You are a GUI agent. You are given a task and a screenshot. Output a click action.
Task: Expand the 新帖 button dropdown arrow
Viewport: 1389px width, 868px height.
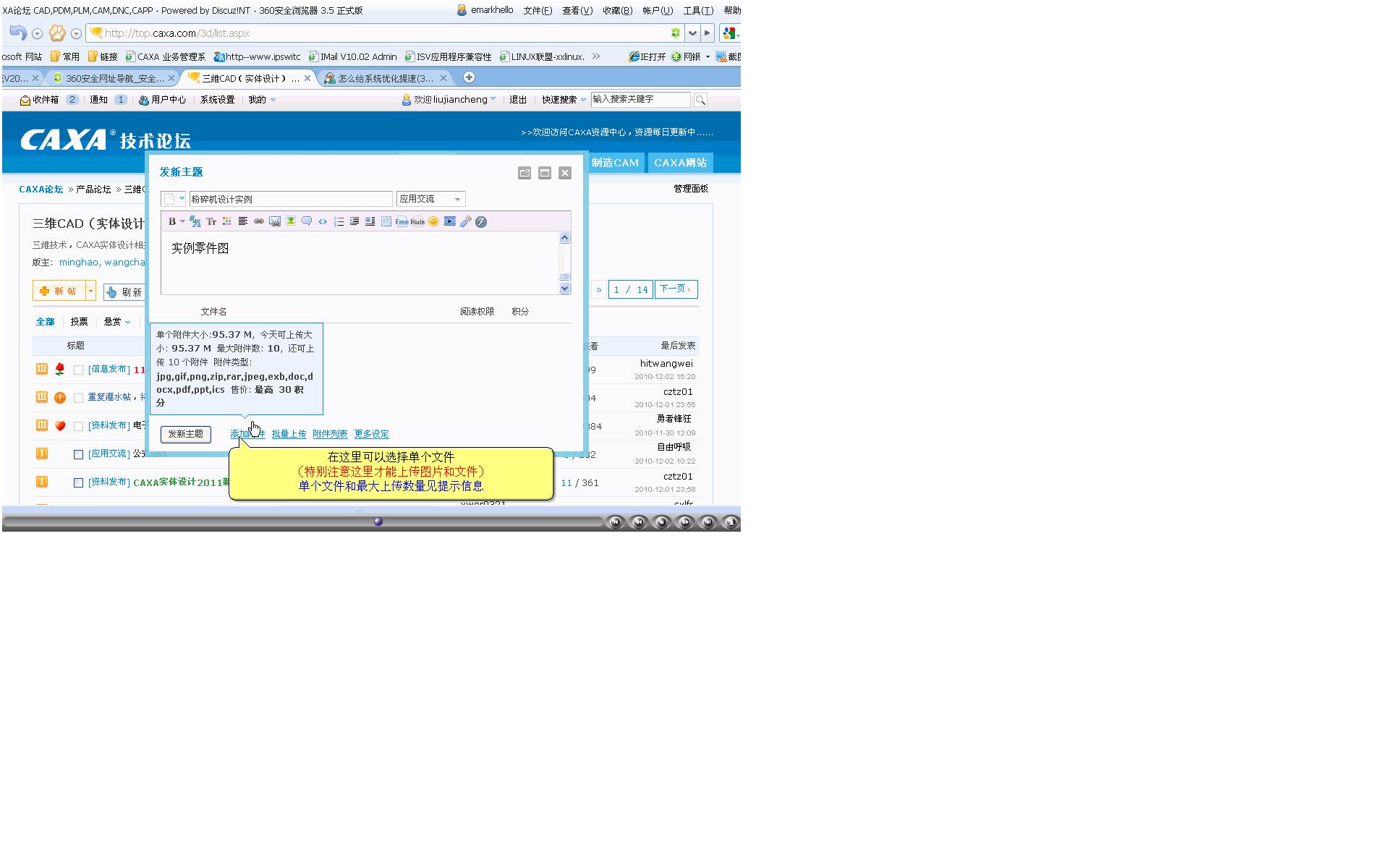click(90, 291)
